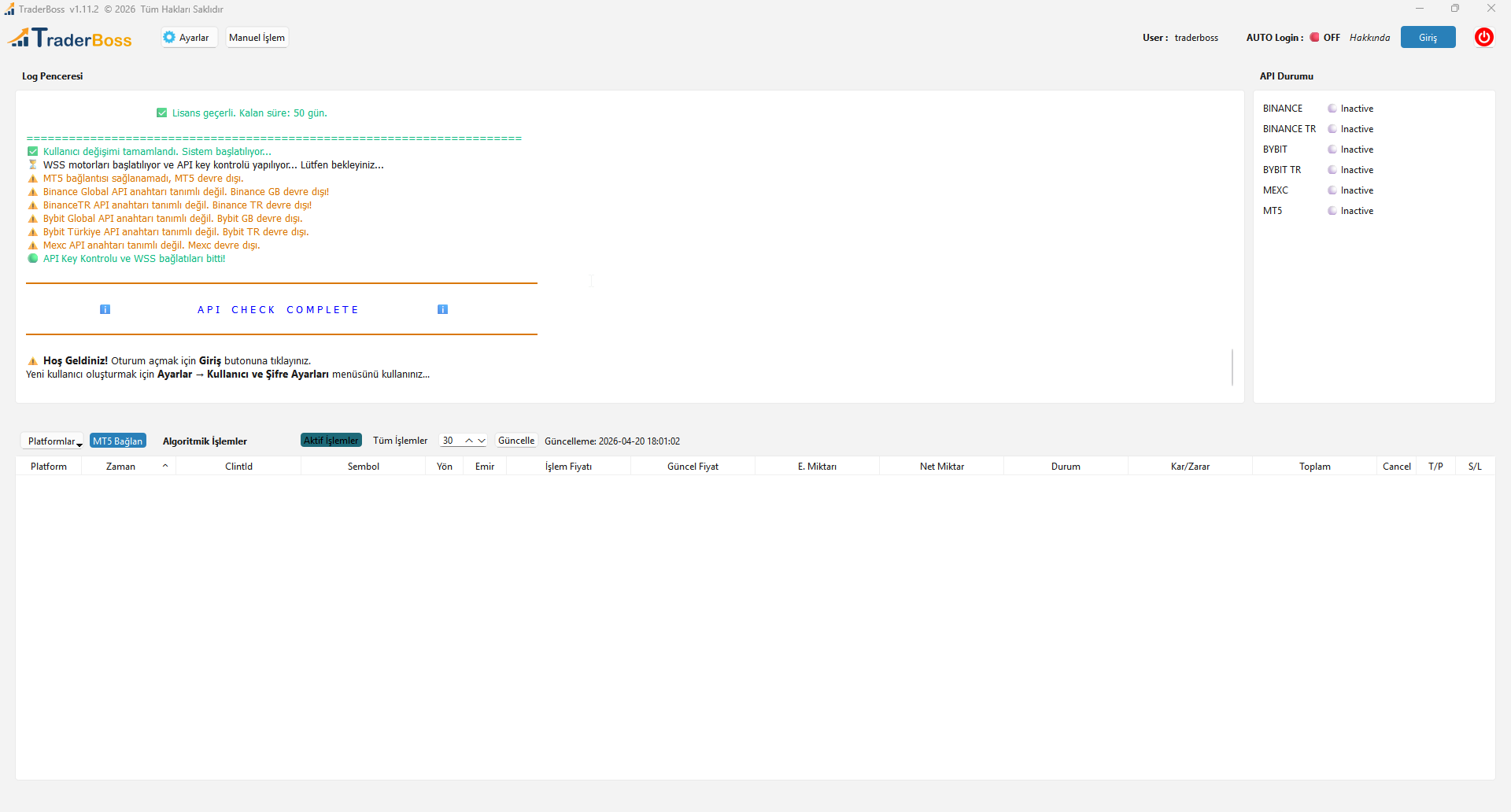The width and height of the screenshot is (1511, 812).
Task: Click the Emir column header
Action: point(485,467)
